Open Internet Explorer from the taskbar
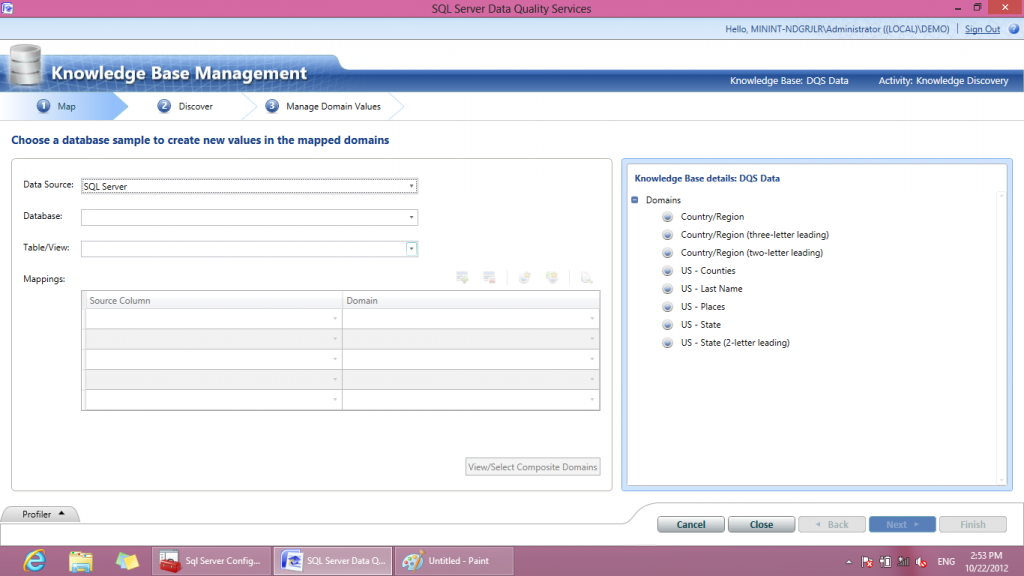Image resolution: width=1024 pixels, height=576 pixels. pyautogui.click(x=34, y=561)
